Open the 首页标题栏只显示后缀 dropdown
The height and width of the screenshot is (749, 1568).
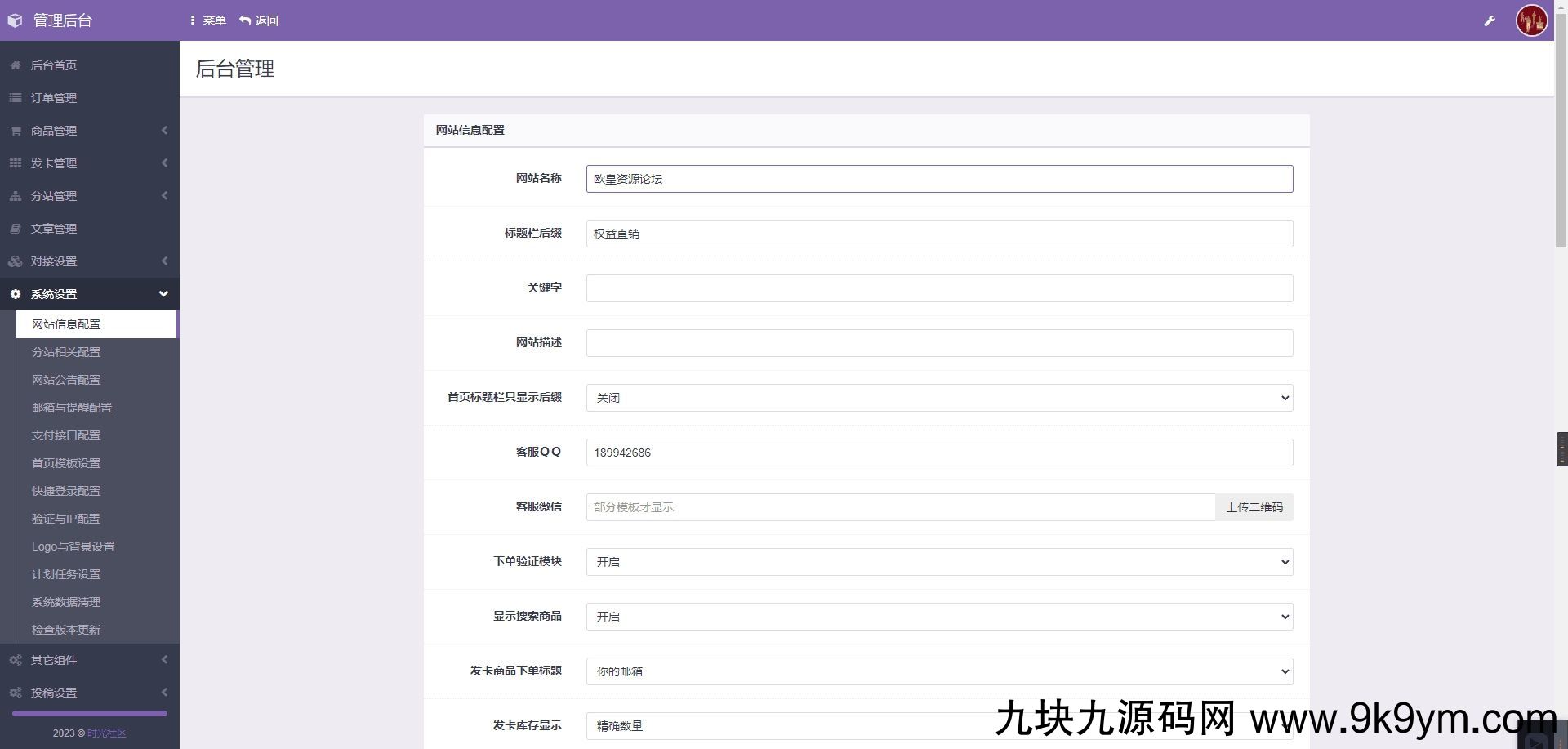point(939,398)
